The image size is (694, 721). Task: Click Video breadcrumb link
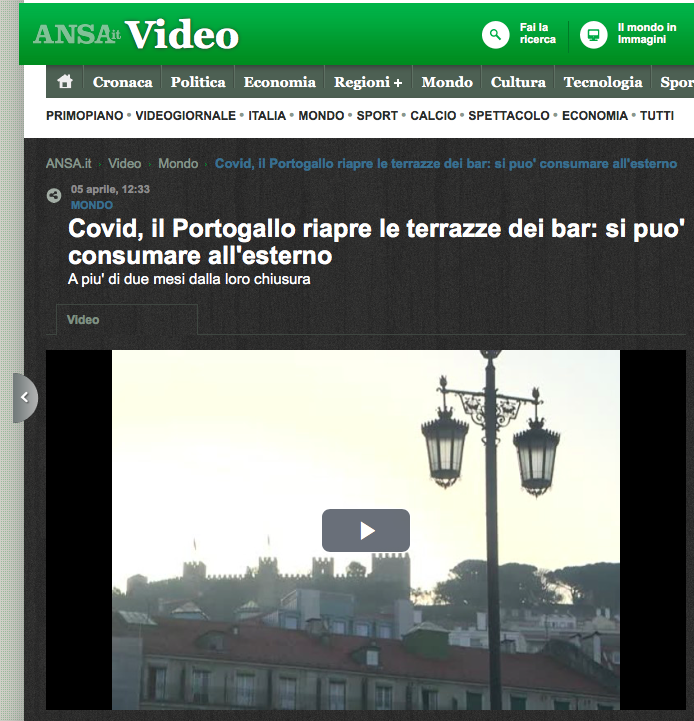click(x=125, y=164)
